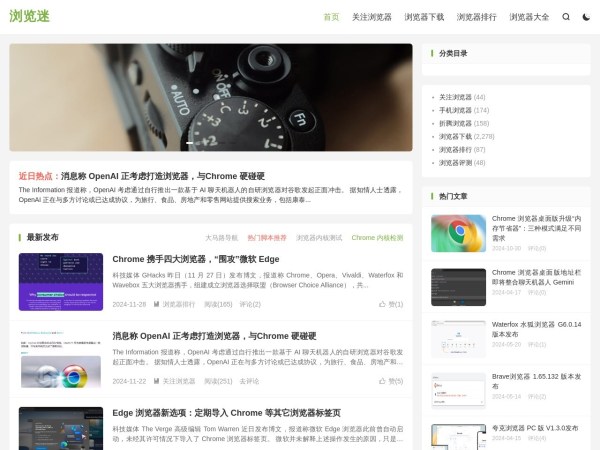
Task: Open the hot-topic OpenAI headline link
Action: [163, 176]
